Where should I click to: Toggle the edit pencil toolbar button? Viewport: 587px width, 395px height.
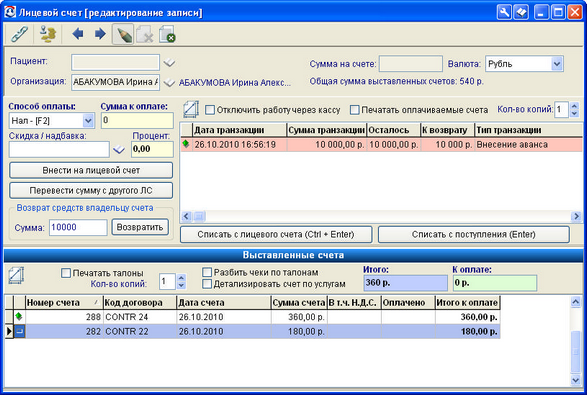pyautogui.click(x=123, y=34)
